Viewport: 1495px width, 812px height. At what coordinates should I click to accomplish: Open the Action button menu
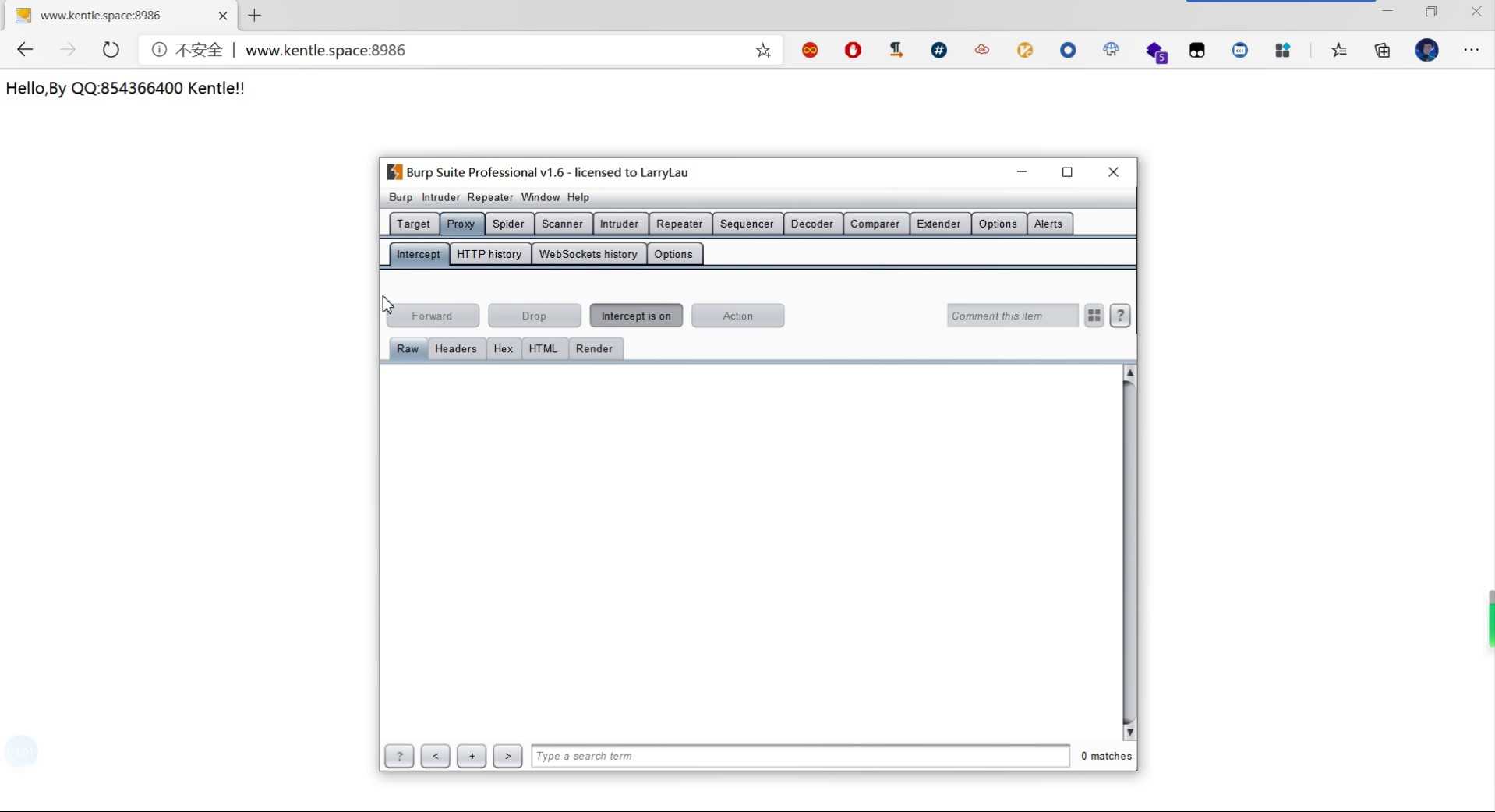[x=737, y=316]
